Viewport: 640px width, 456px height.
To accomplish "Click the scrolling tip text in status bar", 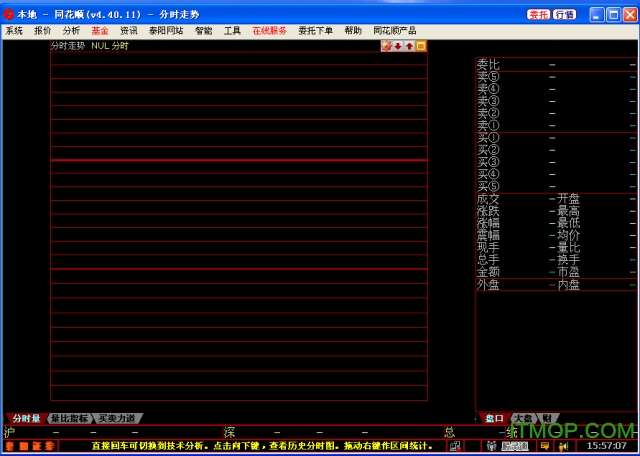I will pyautogui.click(x=260, y=446).
